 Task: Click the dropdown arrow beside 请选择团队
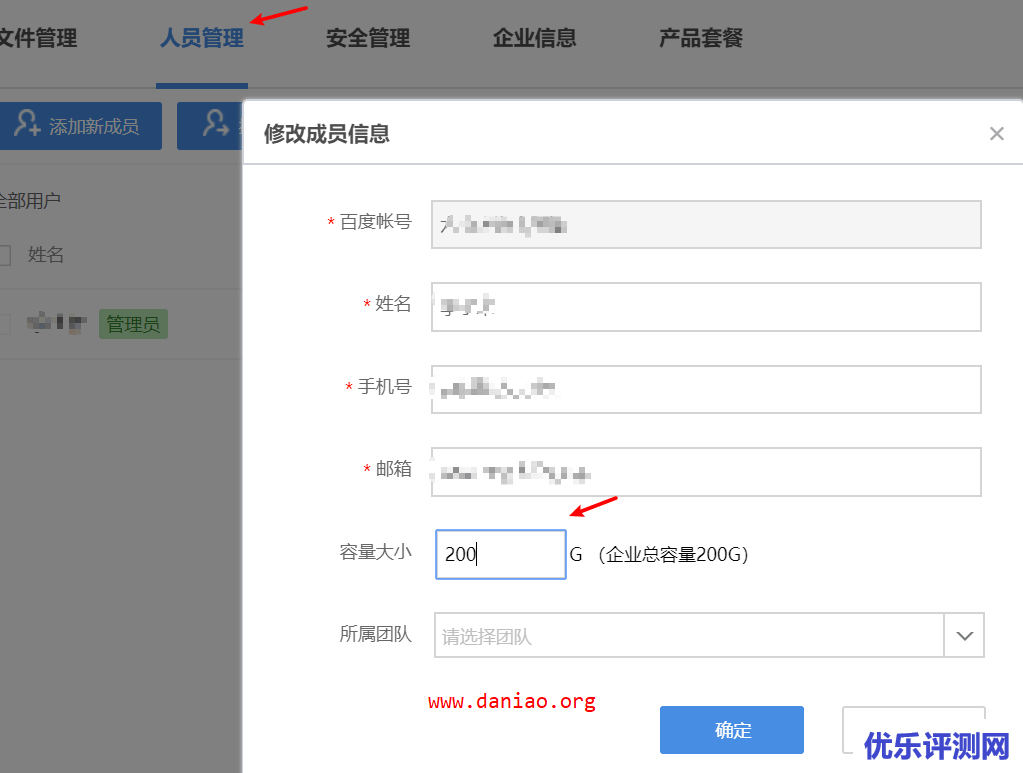pos(964,635)
